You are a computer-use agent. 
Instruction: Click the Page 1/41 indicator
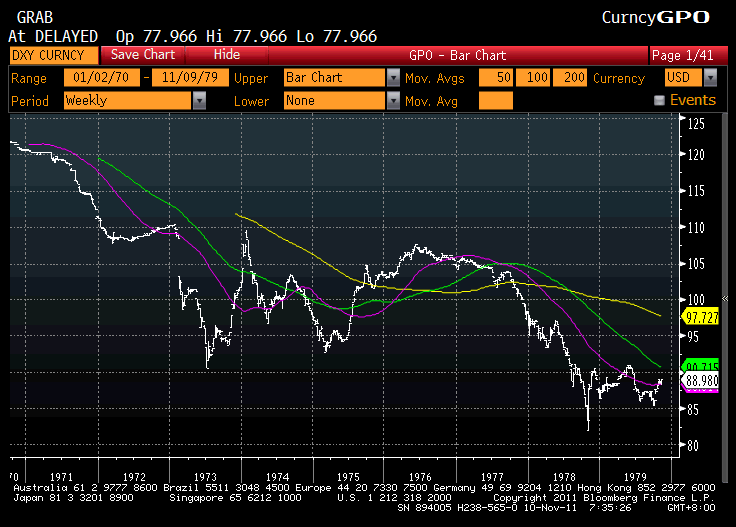681,55
